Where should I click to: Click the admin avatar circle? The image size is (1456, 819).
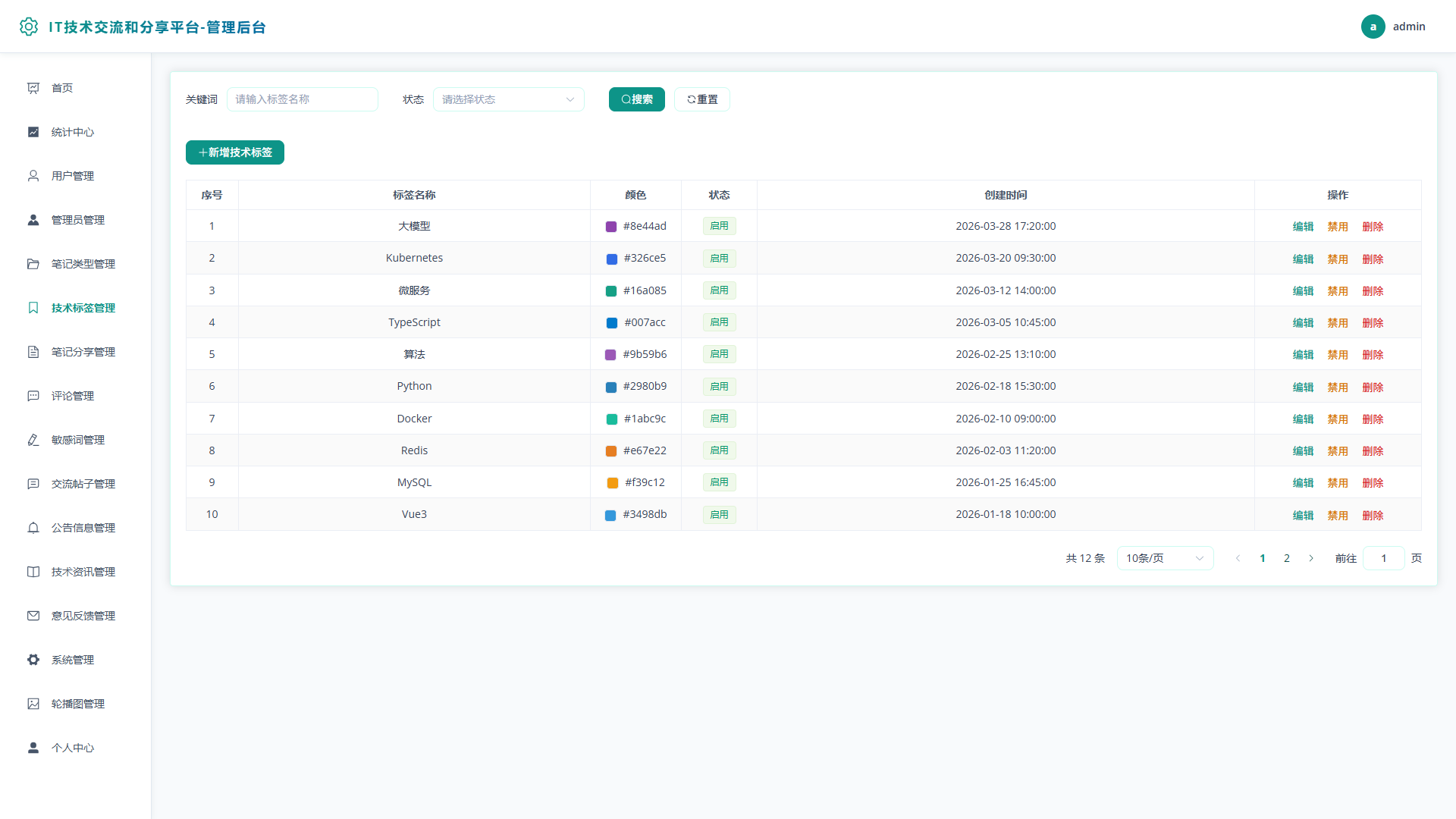1373,27
